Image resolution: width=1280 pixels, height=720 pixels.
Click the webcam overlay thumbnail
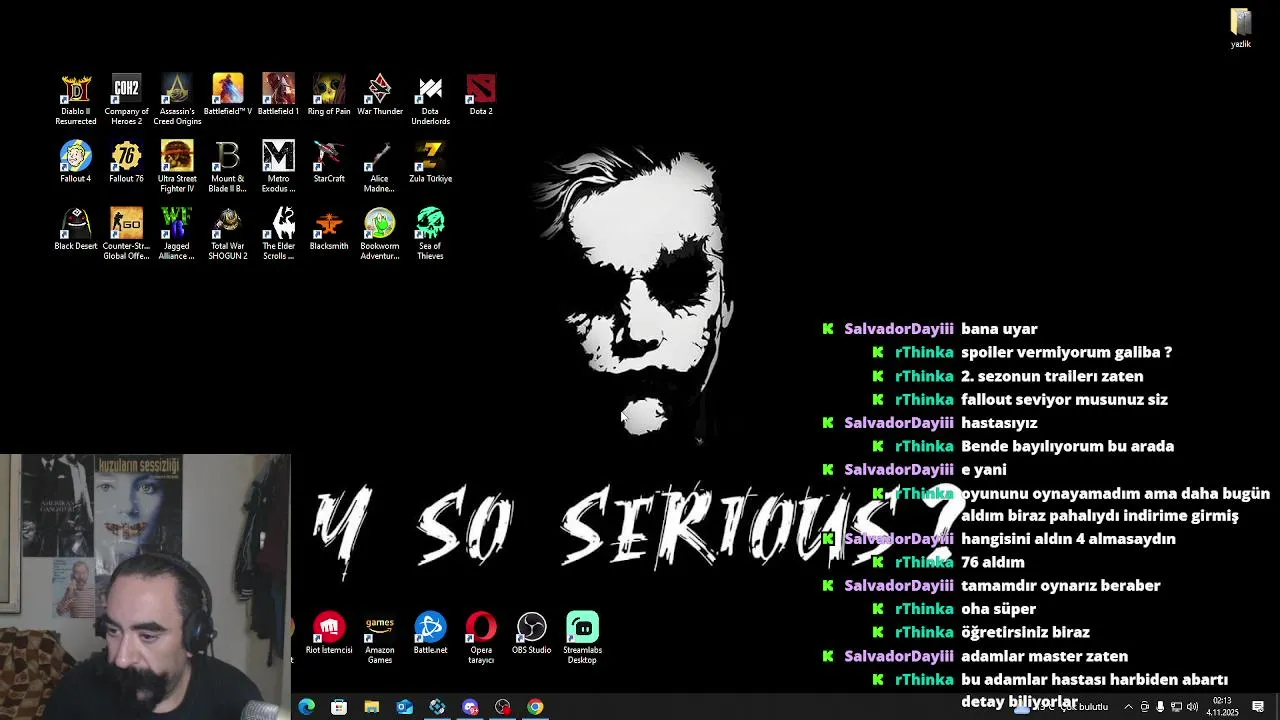point(145,586)
